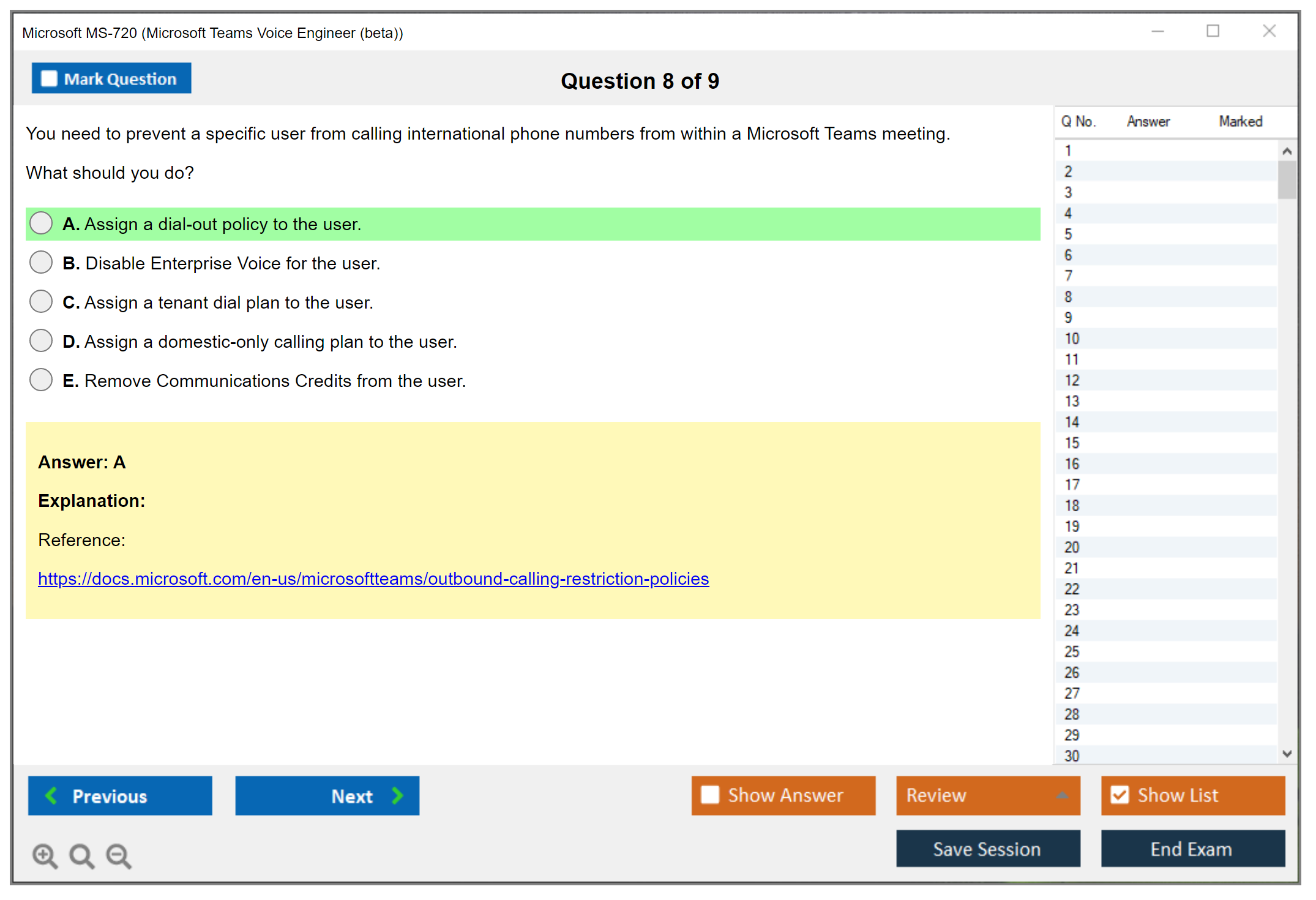The width and height of the screenshot is (1316, 900).
Task: Click the zoom out magnifier icon
Action: click(x=119, y=855)
